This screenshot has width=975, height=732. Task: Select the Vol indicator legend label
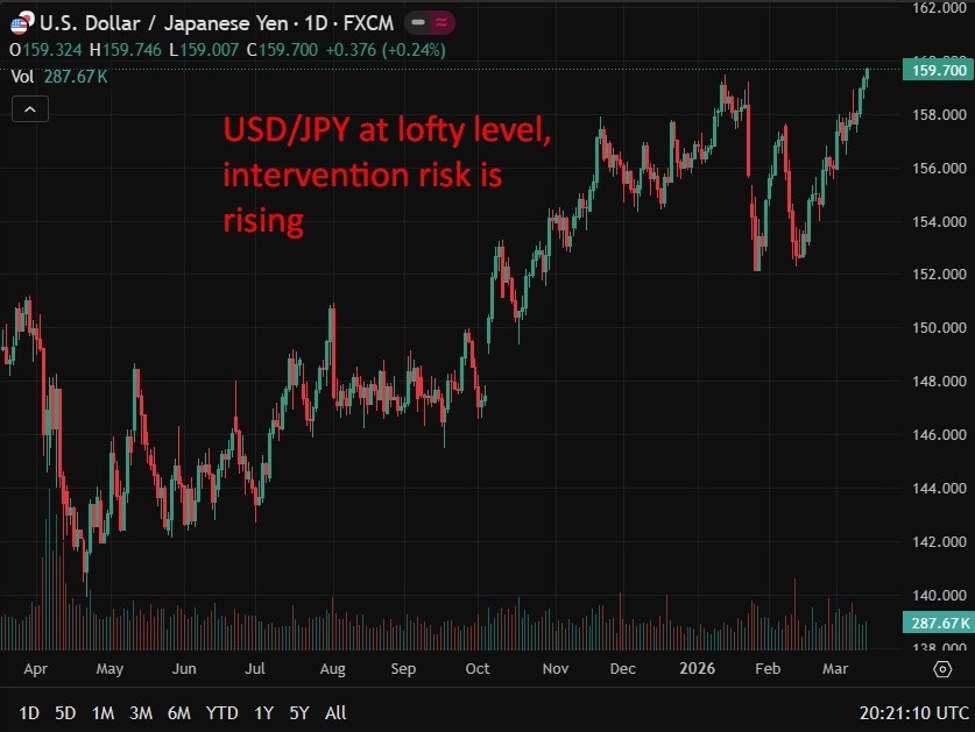click(x=22, y=76)
